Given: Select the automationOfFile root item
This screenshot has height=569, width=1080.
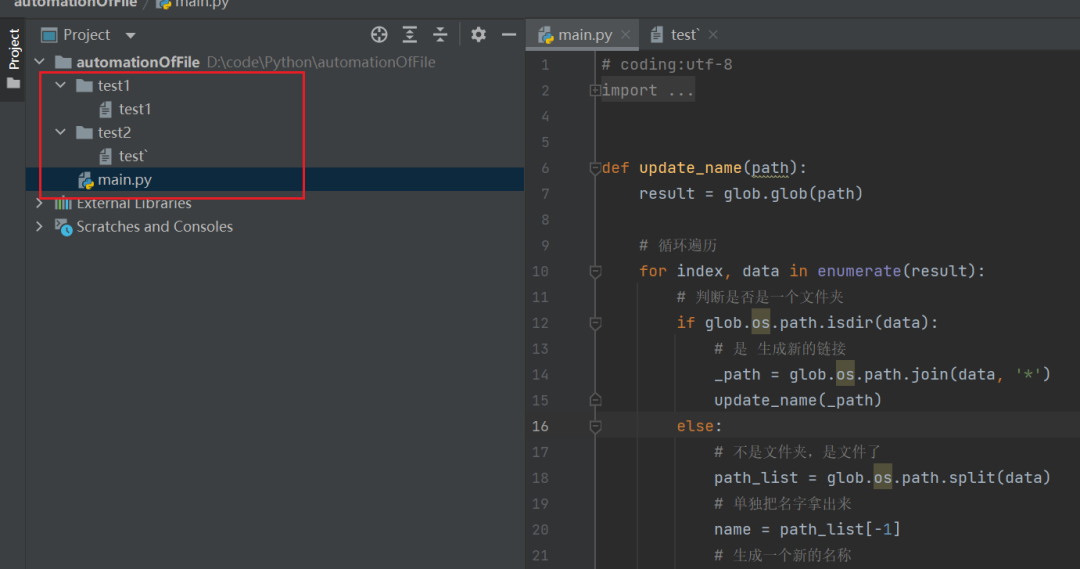Looking at the screenshot, I should tap(138, 62).
